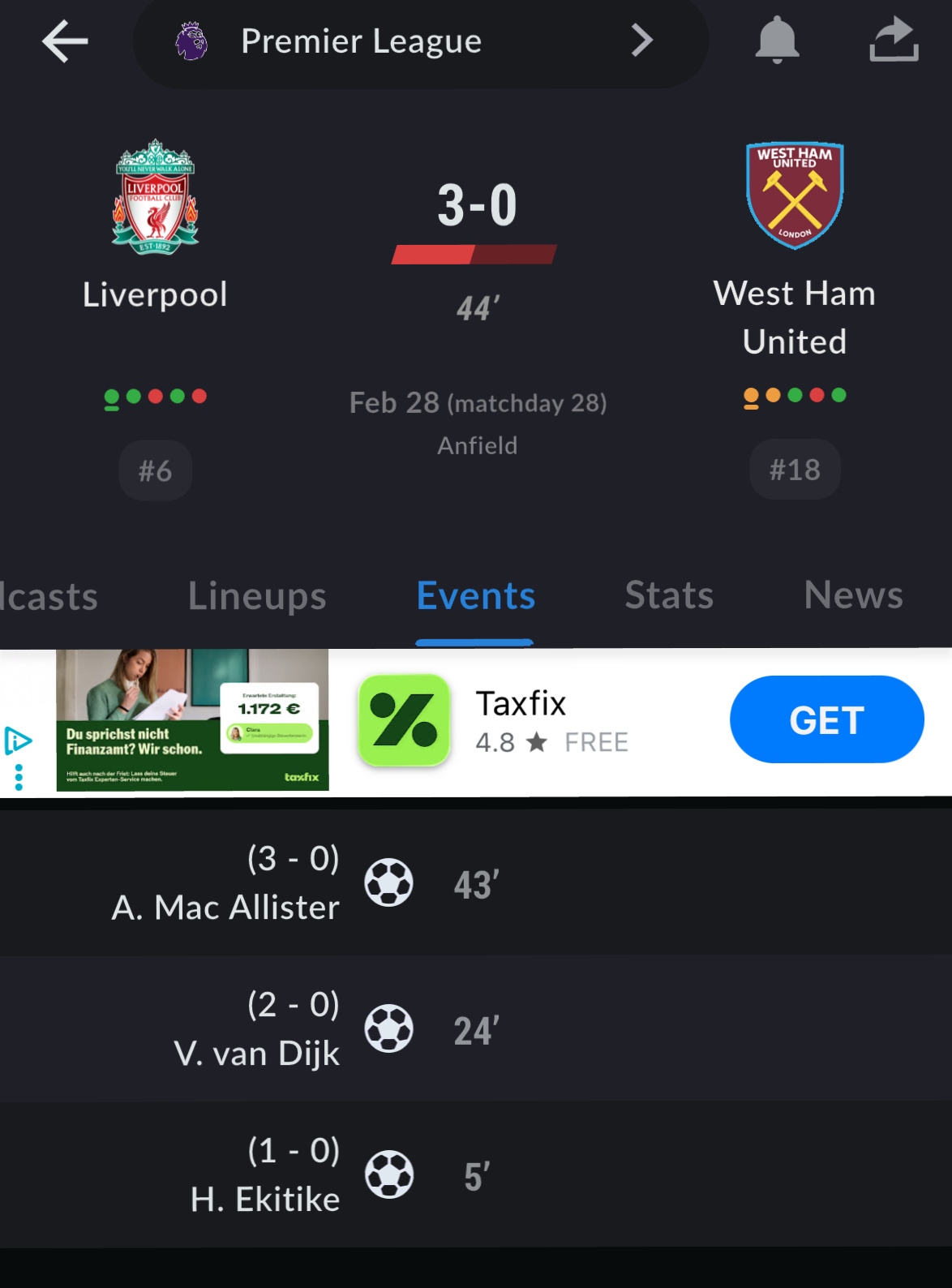Switch to the Lineups tab
The image size is (952, 1288).
coord(257,596)
